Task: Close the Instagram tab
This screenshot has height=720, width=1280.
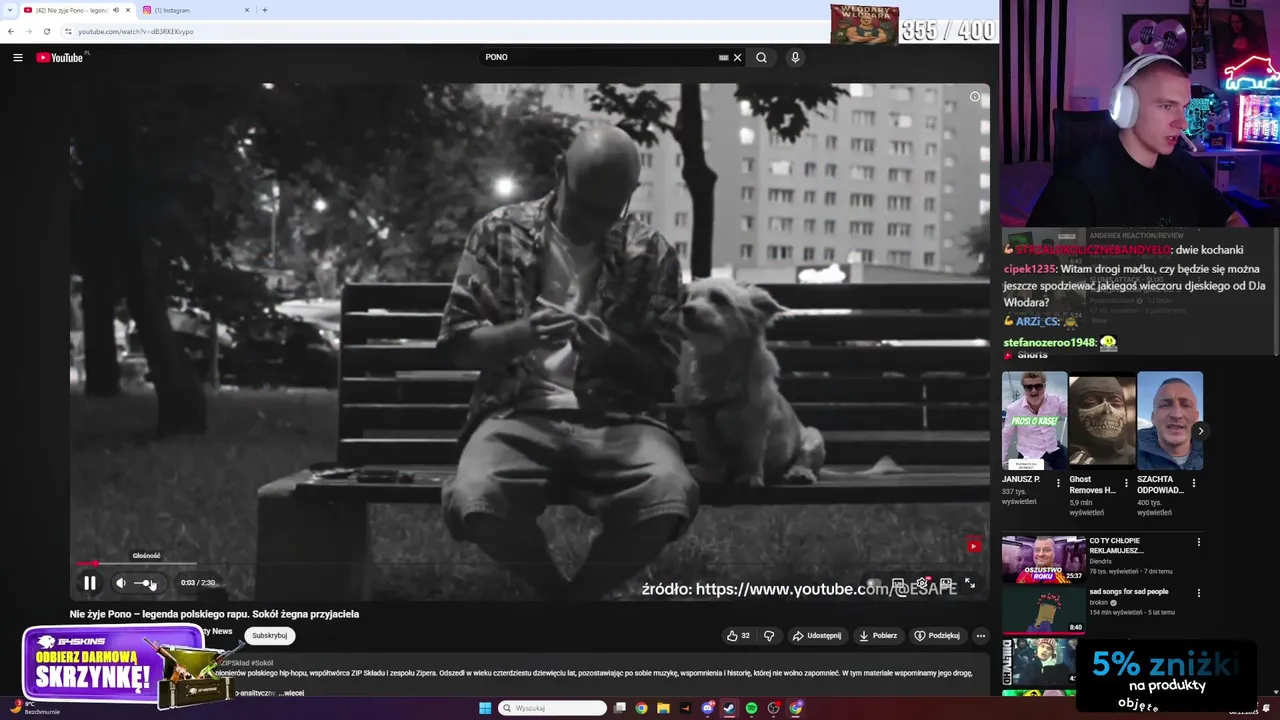Action: 247,10
